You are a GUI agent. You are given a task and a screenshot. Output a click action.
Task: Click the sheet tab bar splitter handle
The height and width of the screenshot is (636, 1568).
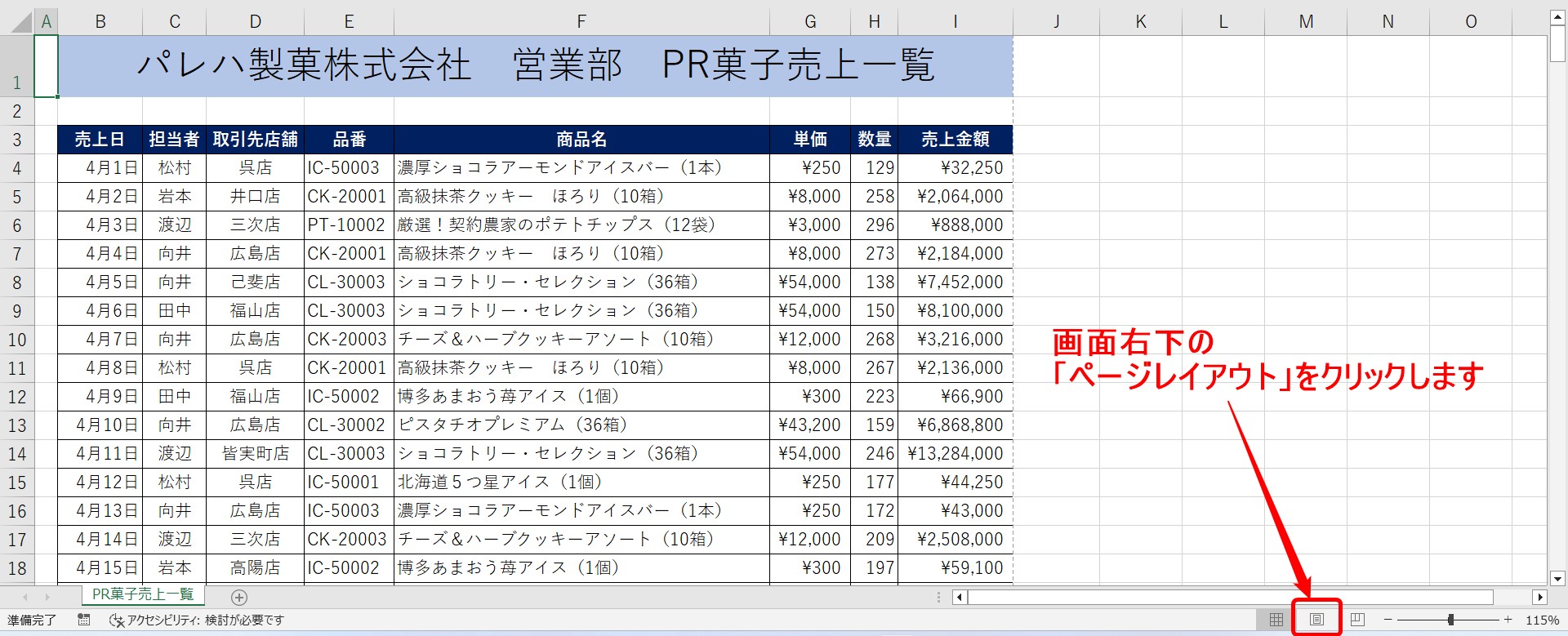point(938,598)
